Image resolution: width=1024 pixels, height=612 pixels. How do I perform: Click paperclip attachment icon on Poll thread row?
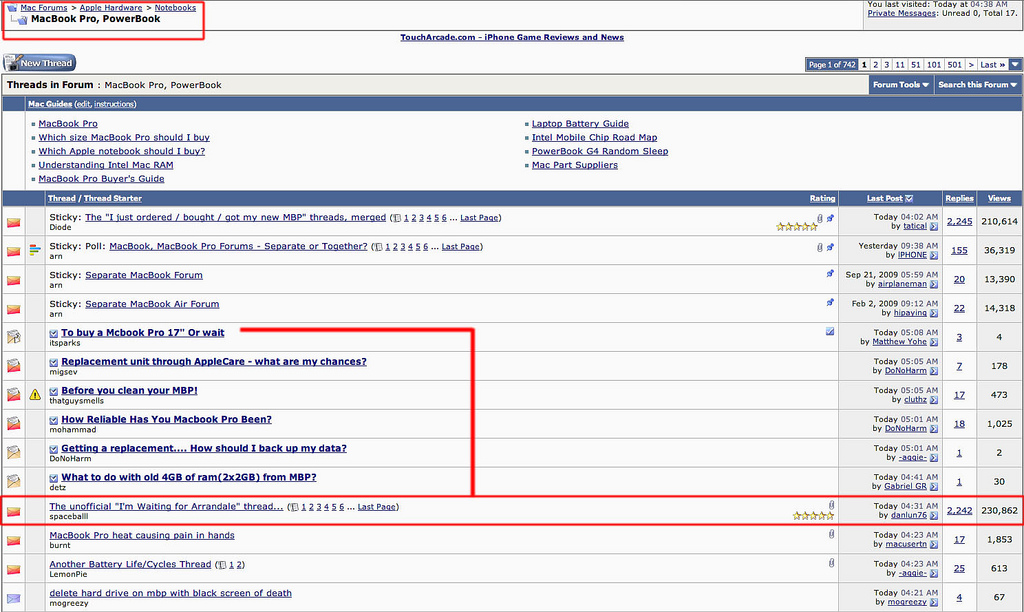[820, 248]
